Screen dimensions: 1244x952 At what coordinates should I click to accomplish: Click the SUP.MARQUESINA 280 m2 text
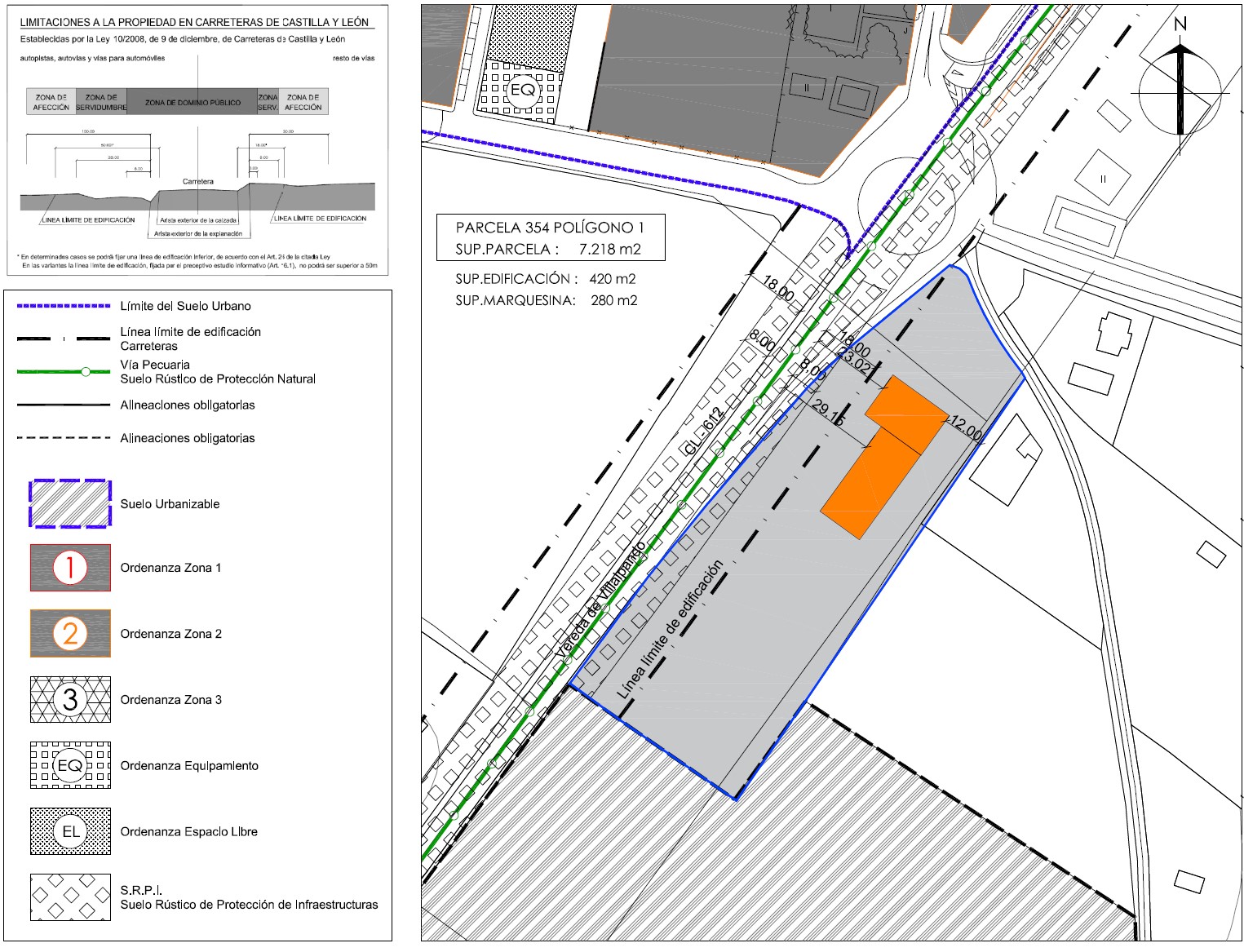(x=546, y=300)
